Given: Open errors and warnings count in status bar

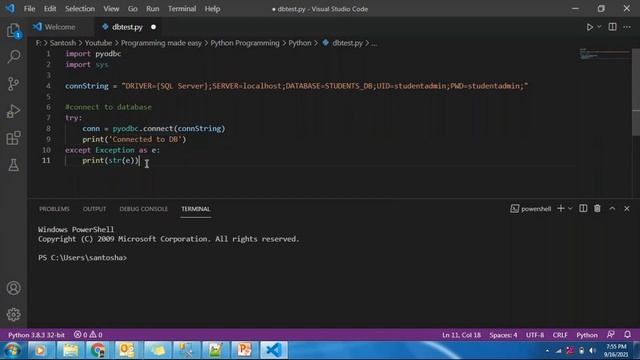Looking at the screenshot, I should 88,335.
